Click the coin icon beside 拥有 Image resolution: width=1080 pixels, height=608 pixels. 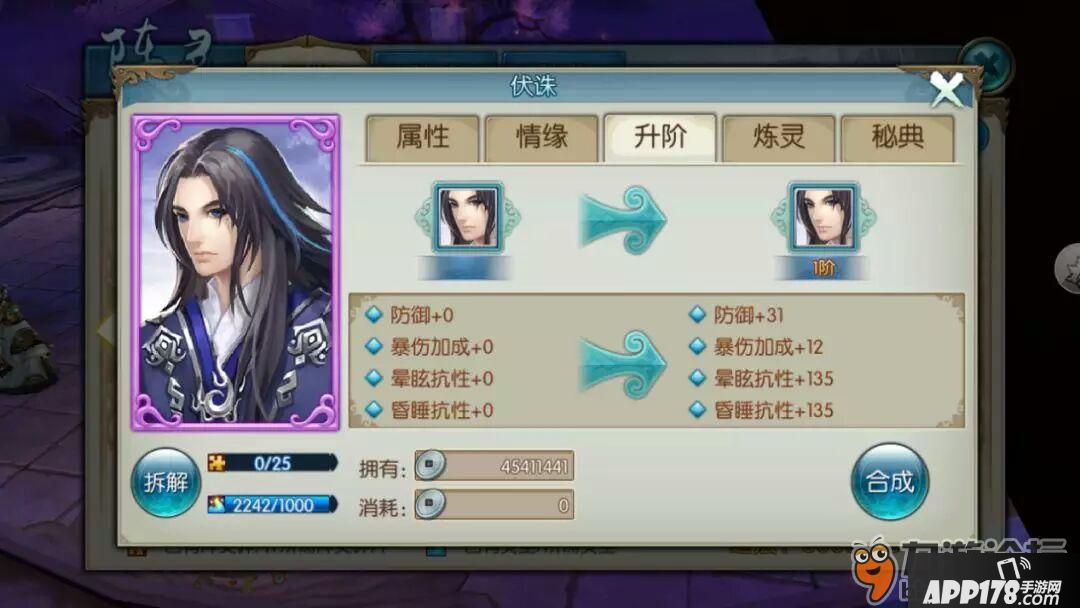click(x=430, y=465)
